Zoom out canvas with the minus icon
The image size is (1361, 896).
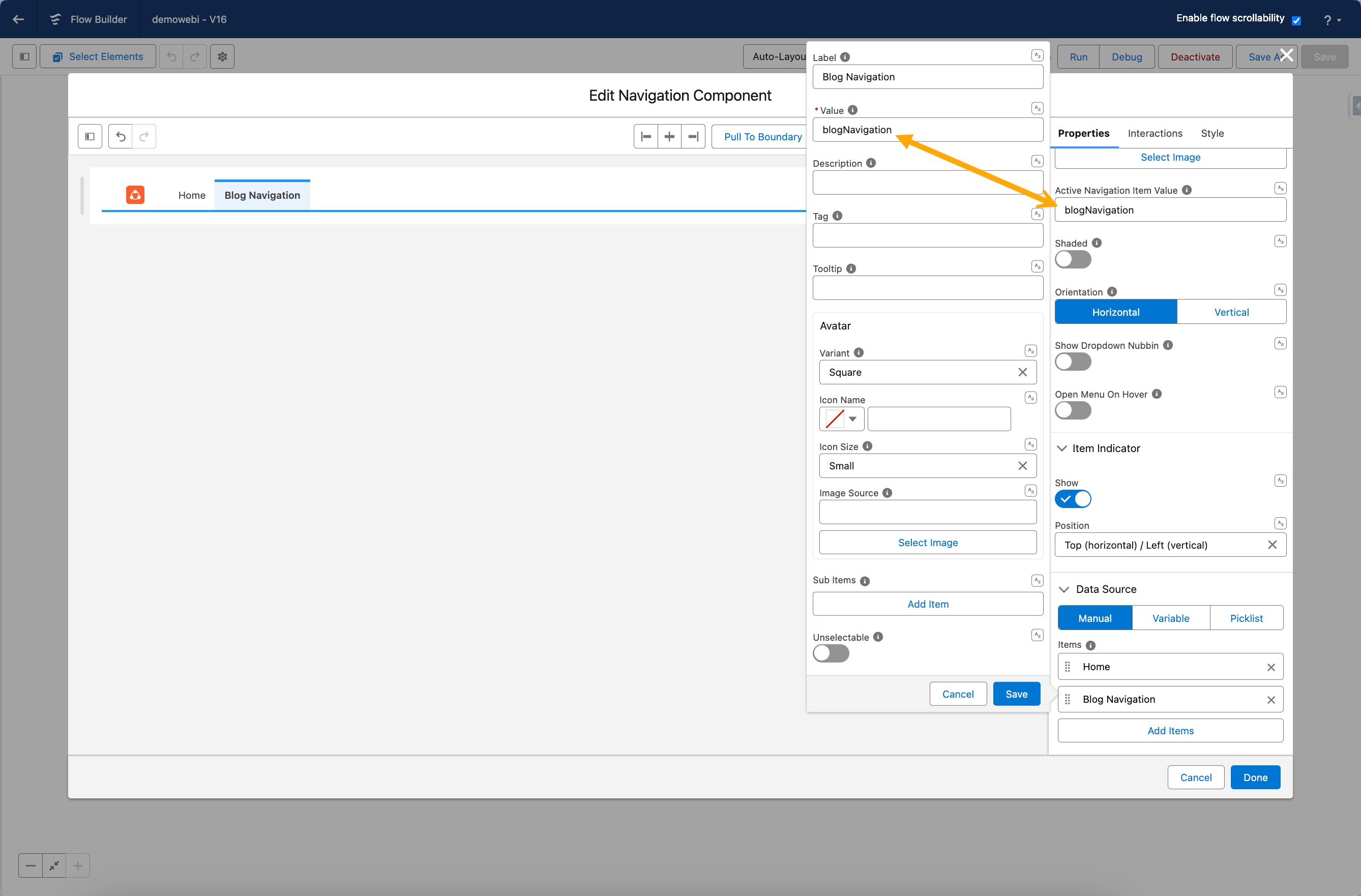(31, 865)
